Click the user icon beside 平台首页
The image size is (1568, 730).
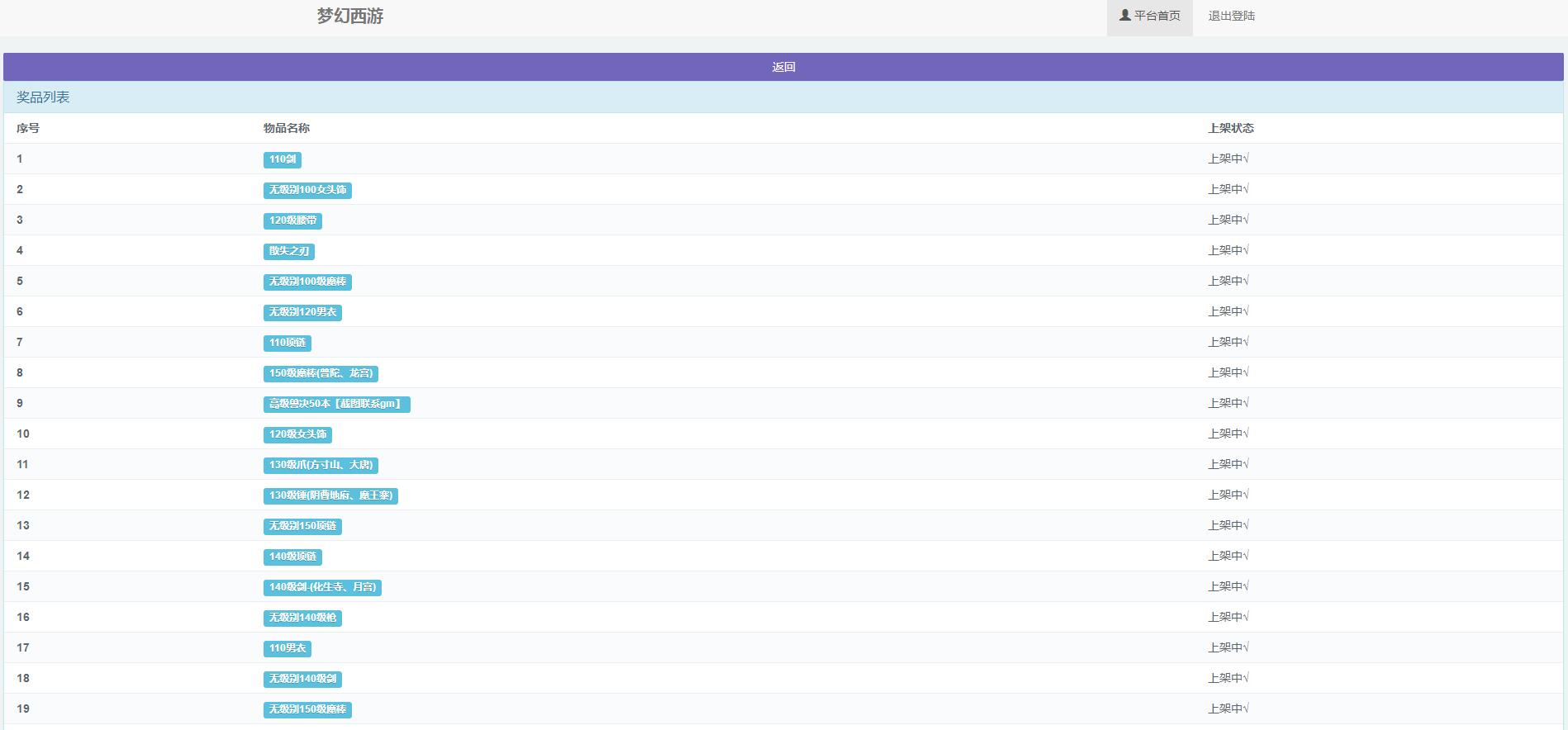click(x=1124, y=15)
